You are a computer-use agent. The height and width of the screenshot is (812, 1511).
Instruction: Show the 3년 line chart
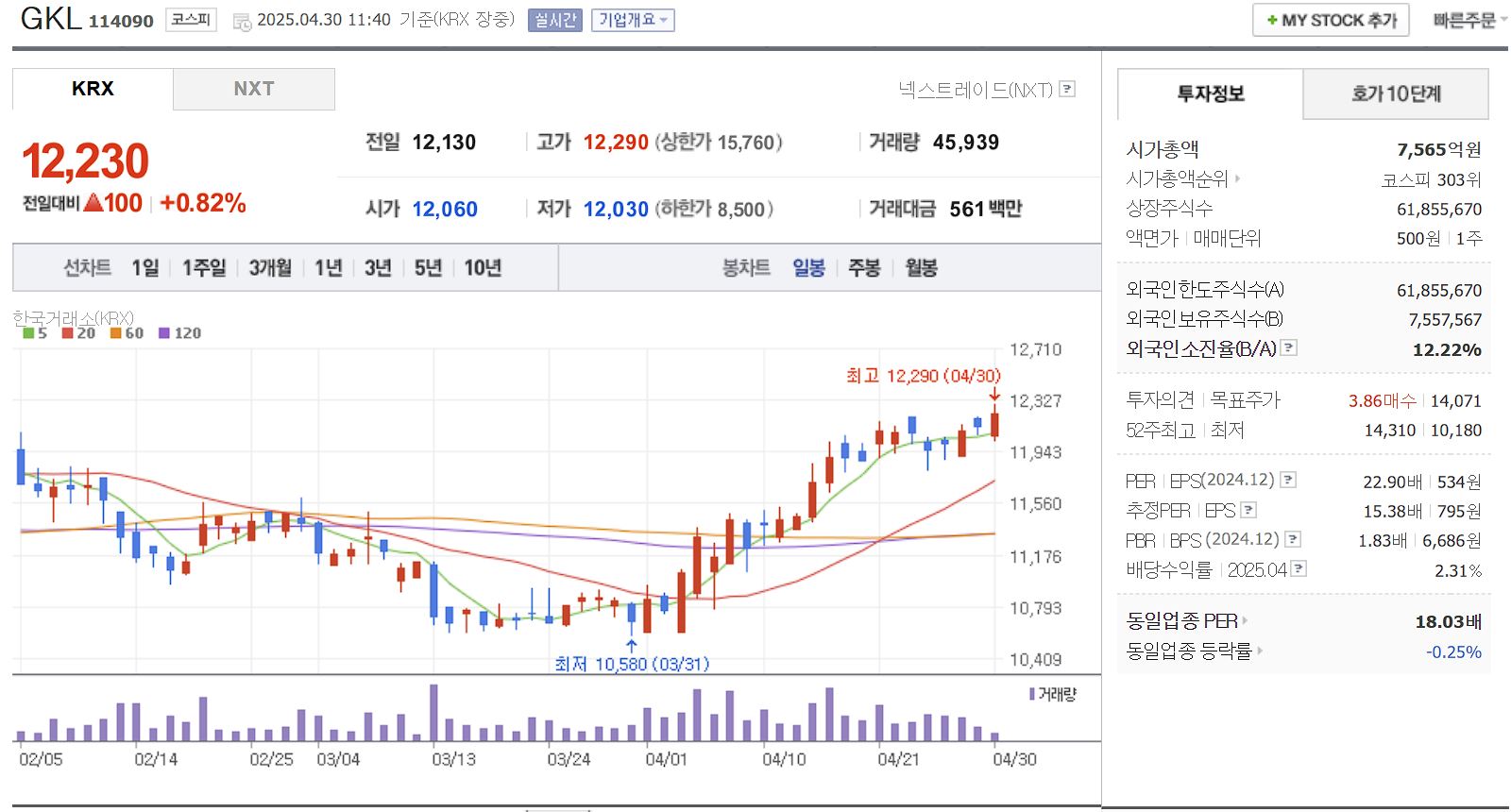tap(378, 268)
